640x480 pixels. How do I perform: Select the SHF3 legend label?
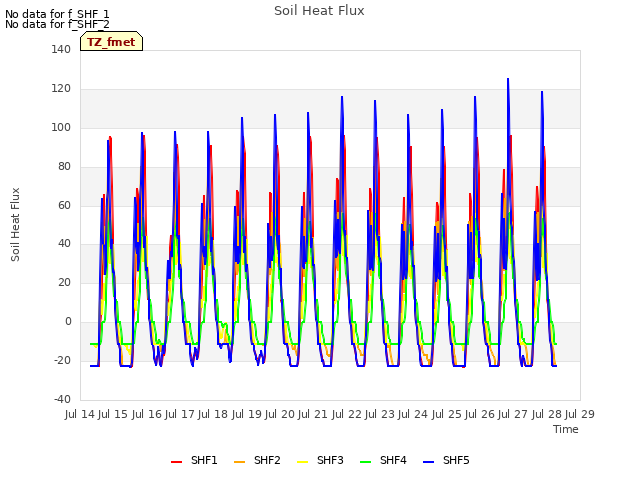click(x=330, y=460)
